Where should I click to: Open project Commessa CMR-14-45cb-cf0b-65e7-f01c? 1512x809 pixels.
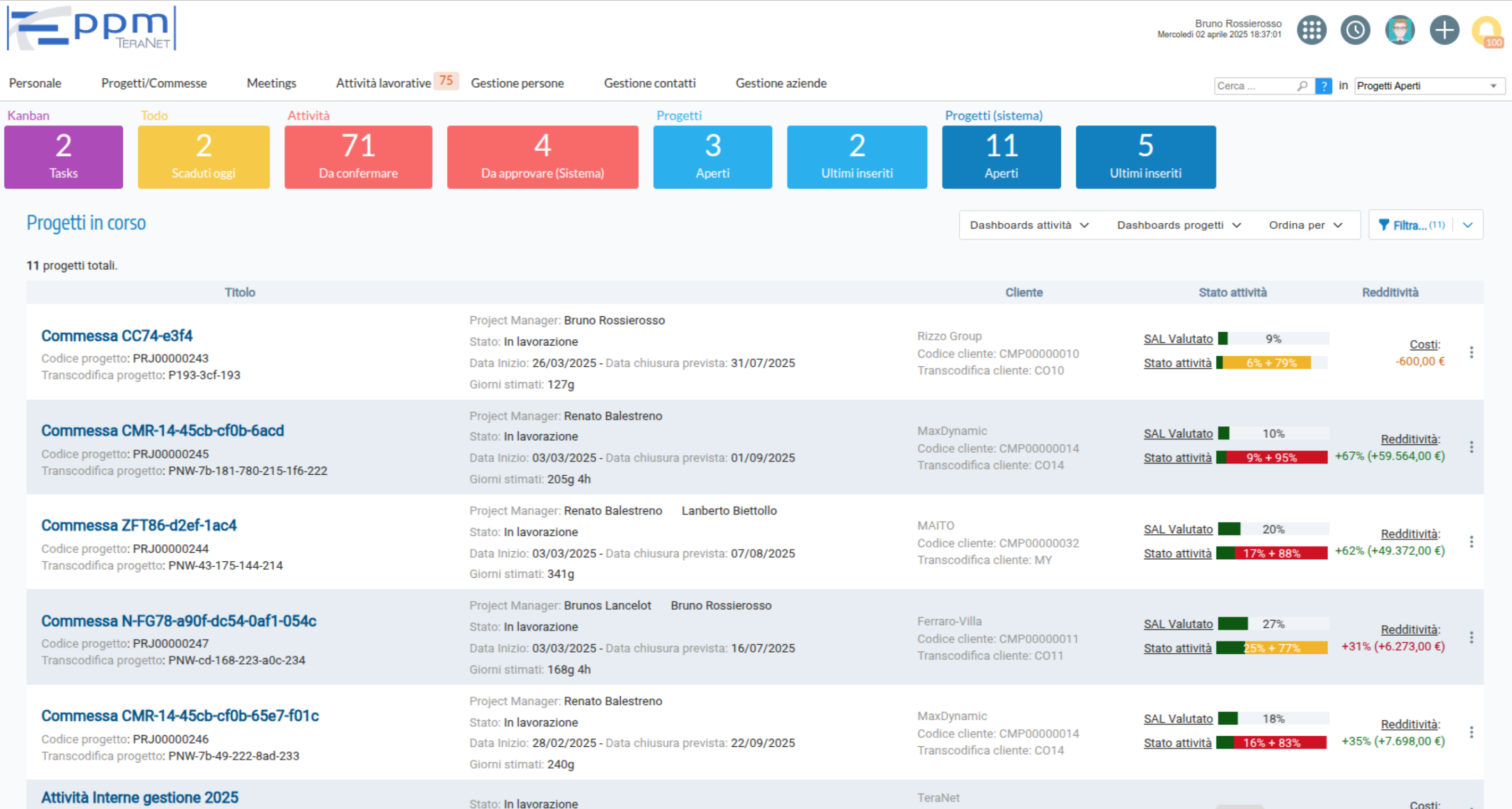pyautogui.click(x=180, y=716)
